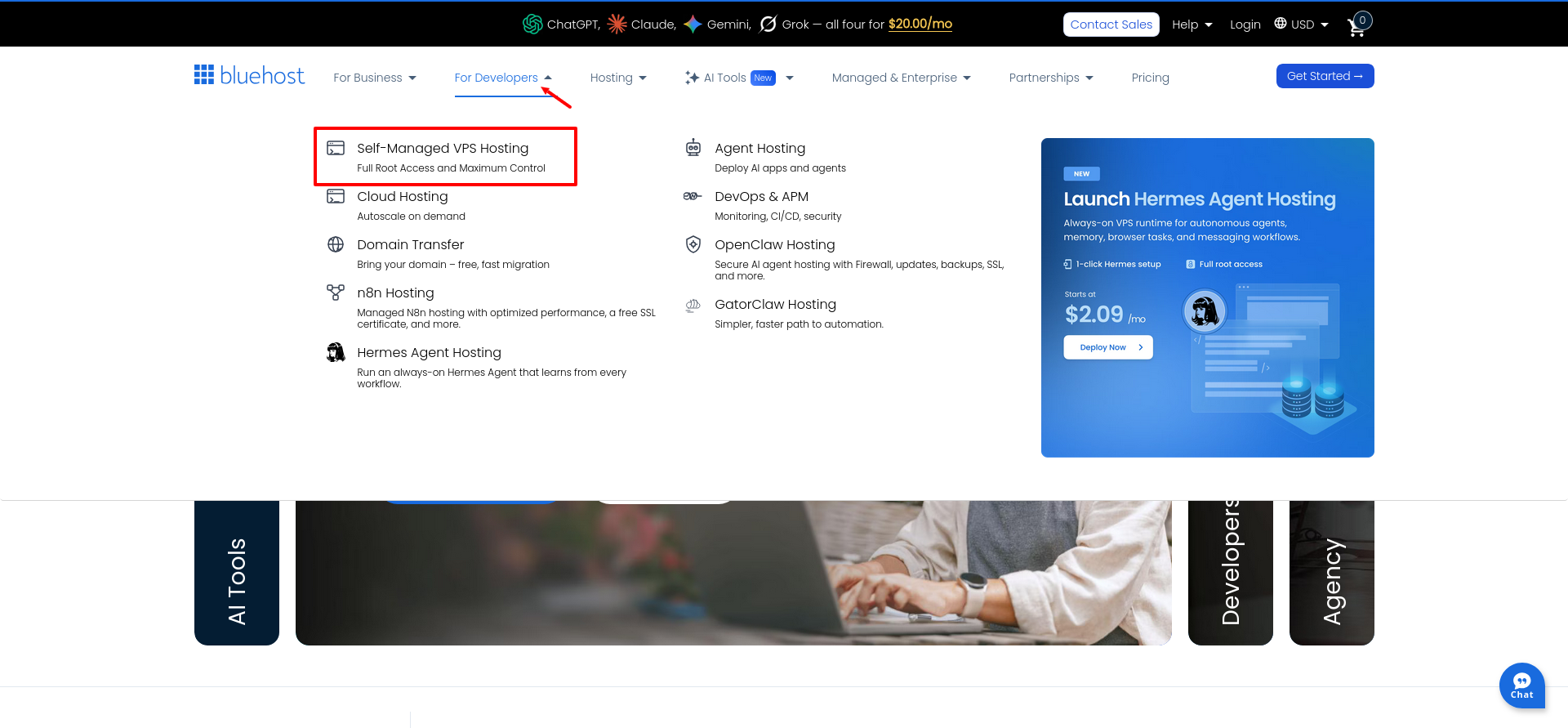This screenshot has height=728, width=1568.
Task: Click the globe icon beside USD
Action: tap(1281, 24)
